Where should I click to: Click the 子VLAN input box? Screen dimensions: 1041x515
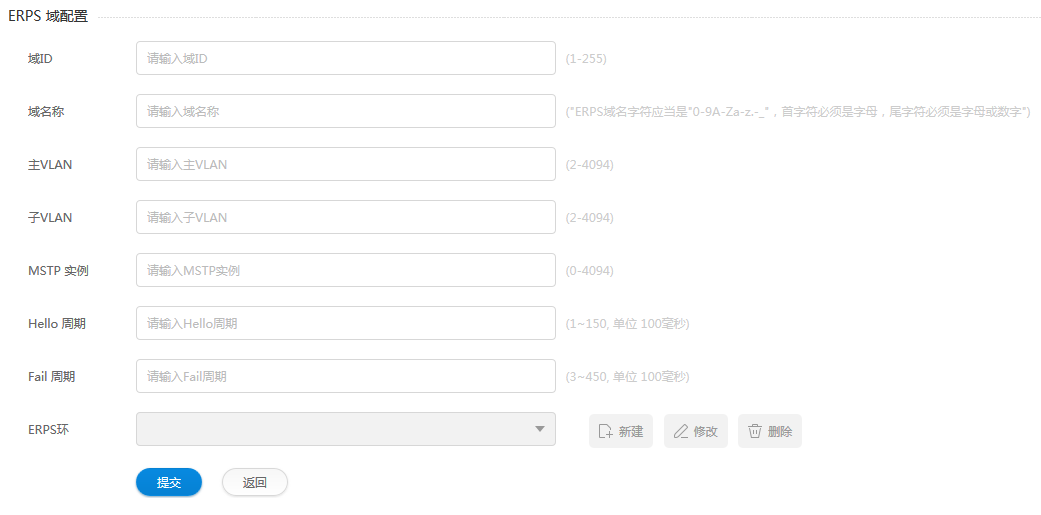(346, 217)
